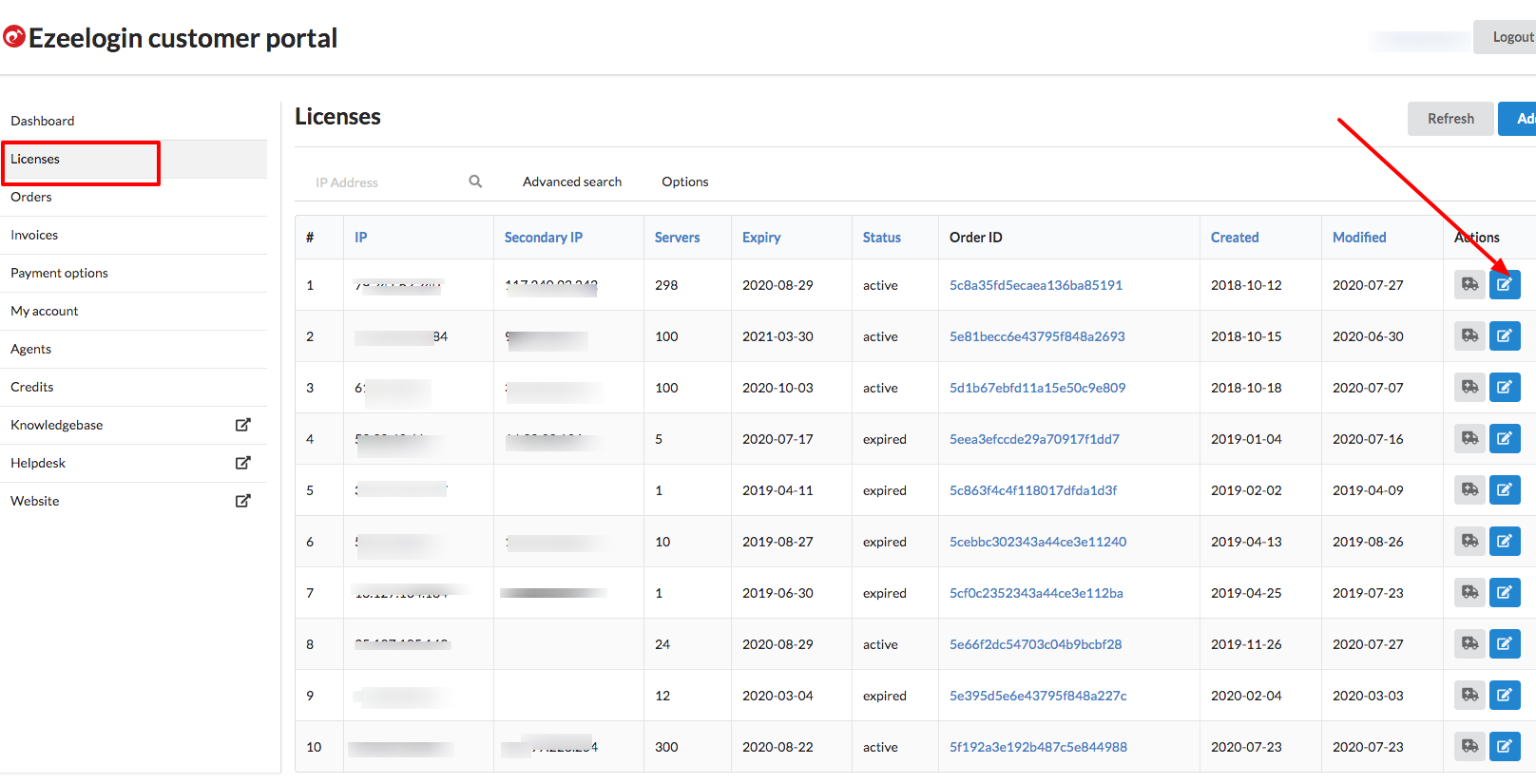The width and height of the screenshot is (1536, 784).
Task: Open order 5c863f4c4f118017dfda1d3f
Action: [1033, 490]
